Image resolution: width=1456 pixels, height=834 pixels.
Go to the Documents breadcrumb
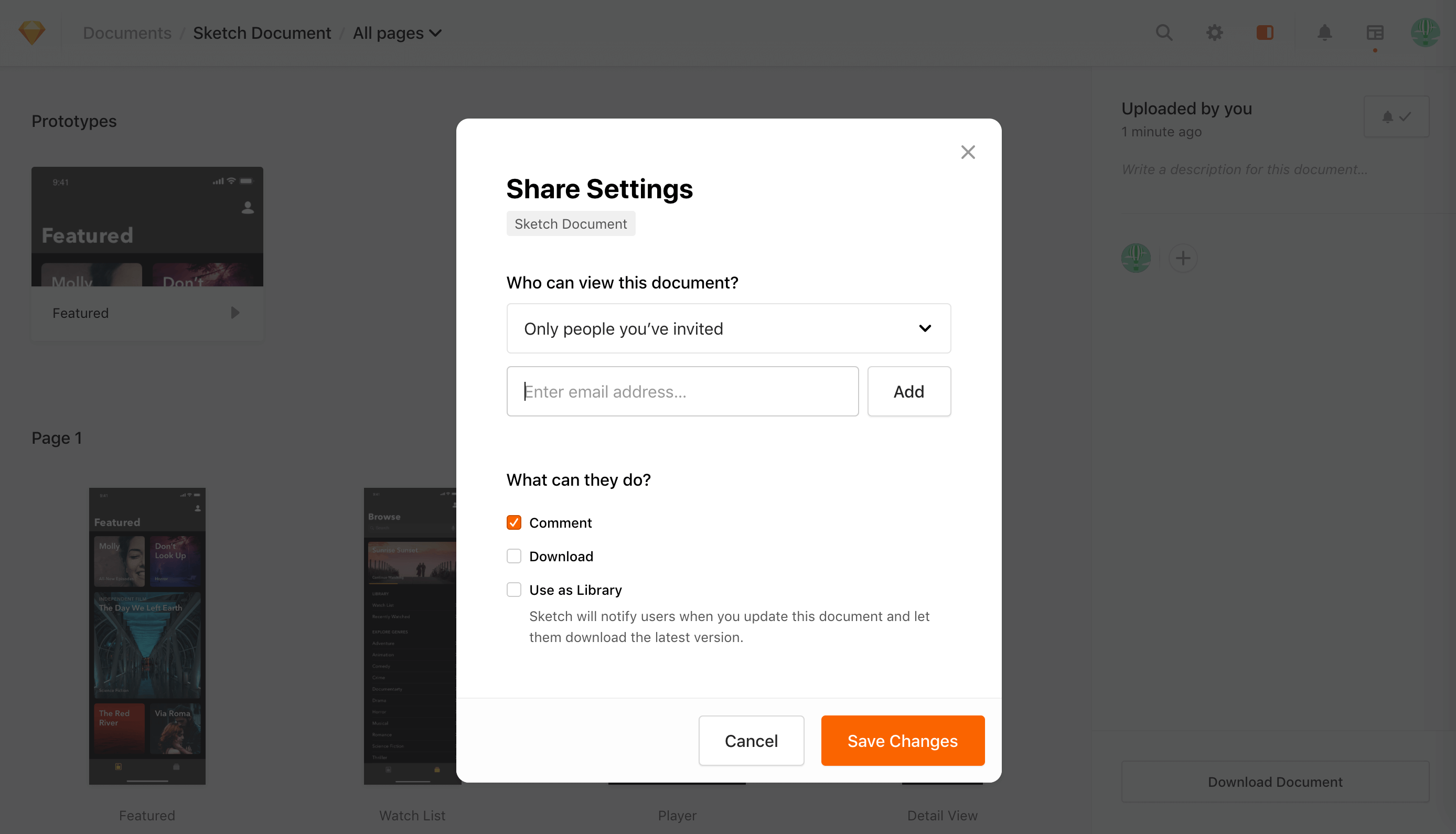[x=126, y=33]
